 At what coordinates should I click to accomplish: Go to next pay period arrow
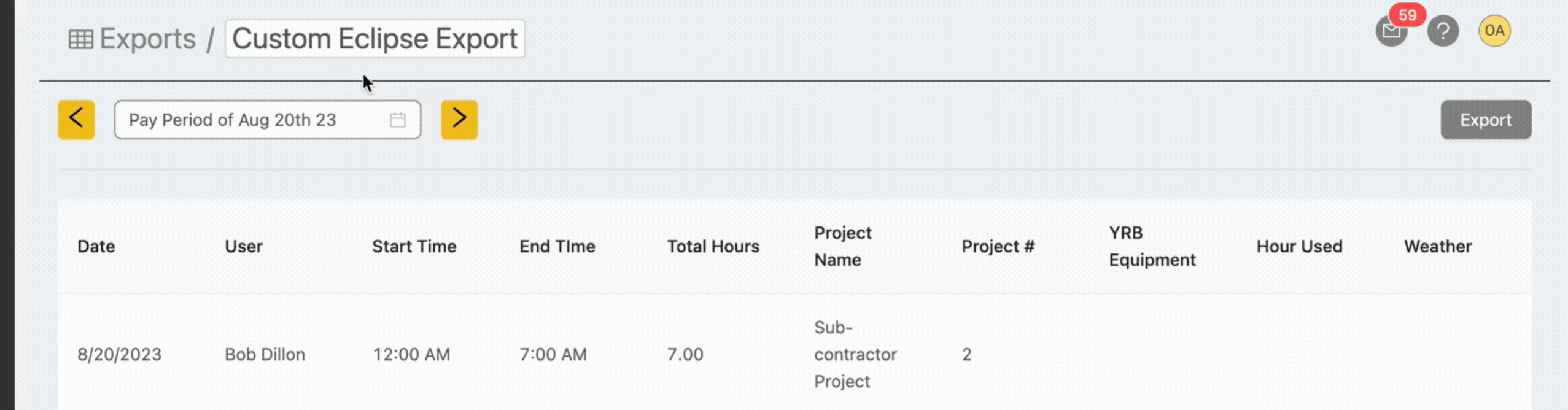[x=459, y=120]
